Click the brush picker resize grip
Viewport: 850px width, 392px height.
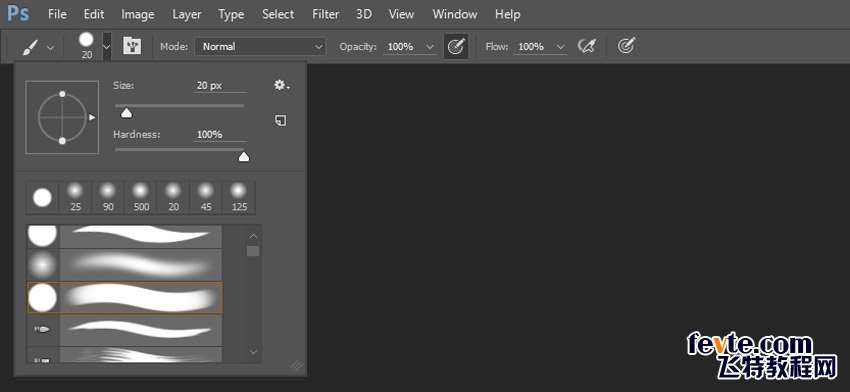click(x=297, y=365)
